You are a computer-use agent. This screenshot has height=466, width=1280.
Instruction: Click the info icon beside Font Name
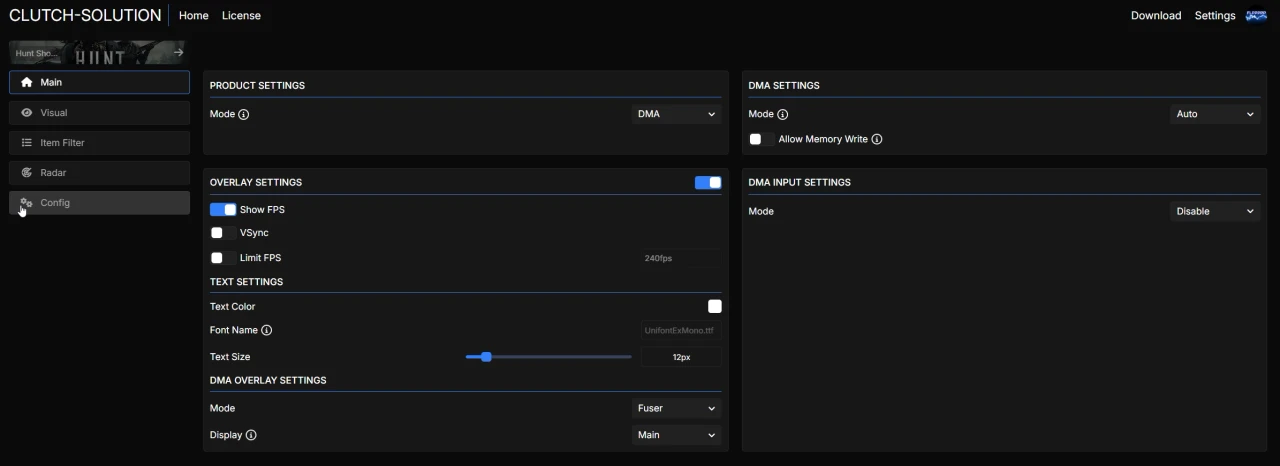pyautogui.click(x=267, y=330)
